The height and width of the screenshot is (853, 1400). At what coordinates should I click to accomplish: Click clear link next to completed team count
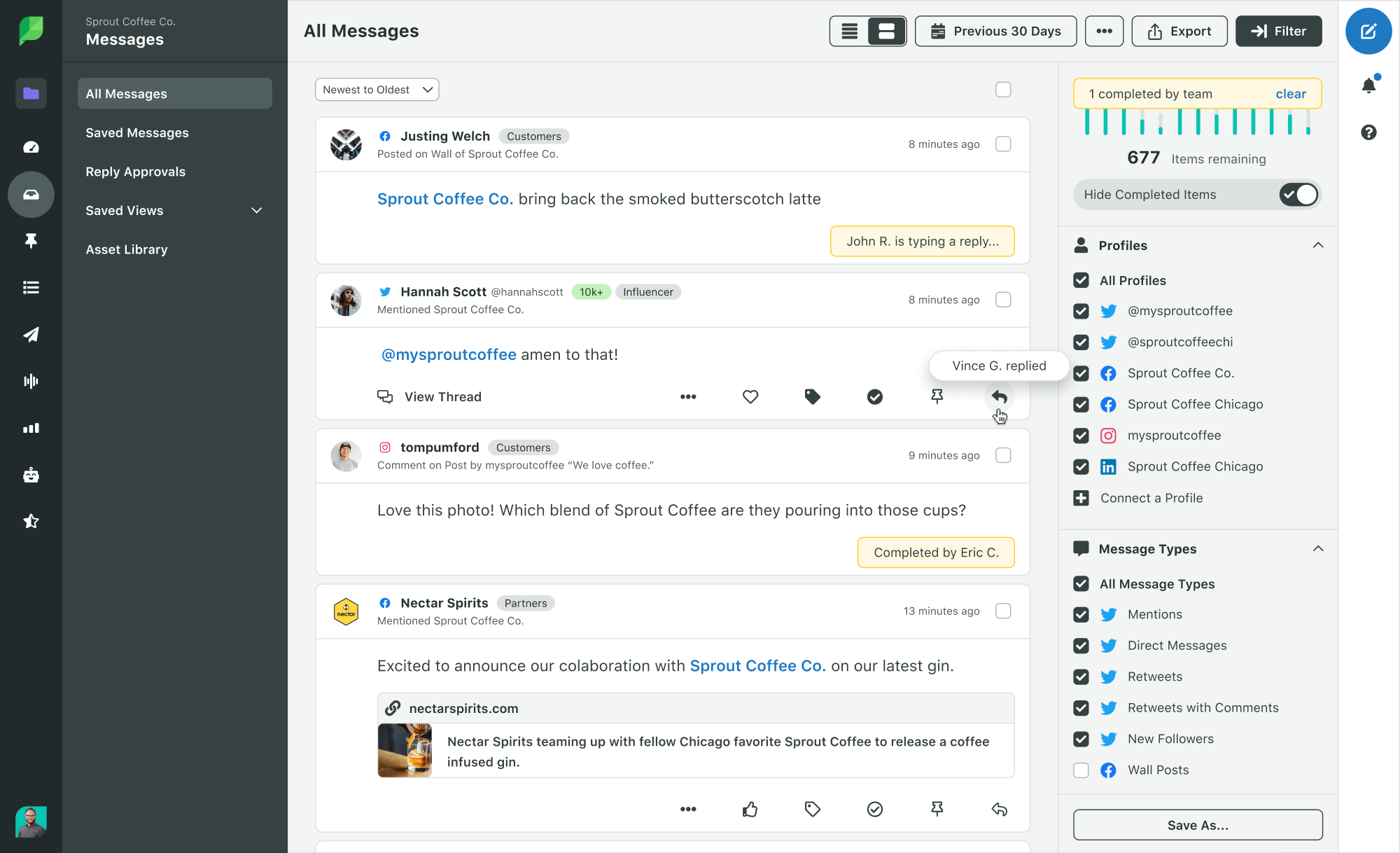click(x=1291, y=94)
